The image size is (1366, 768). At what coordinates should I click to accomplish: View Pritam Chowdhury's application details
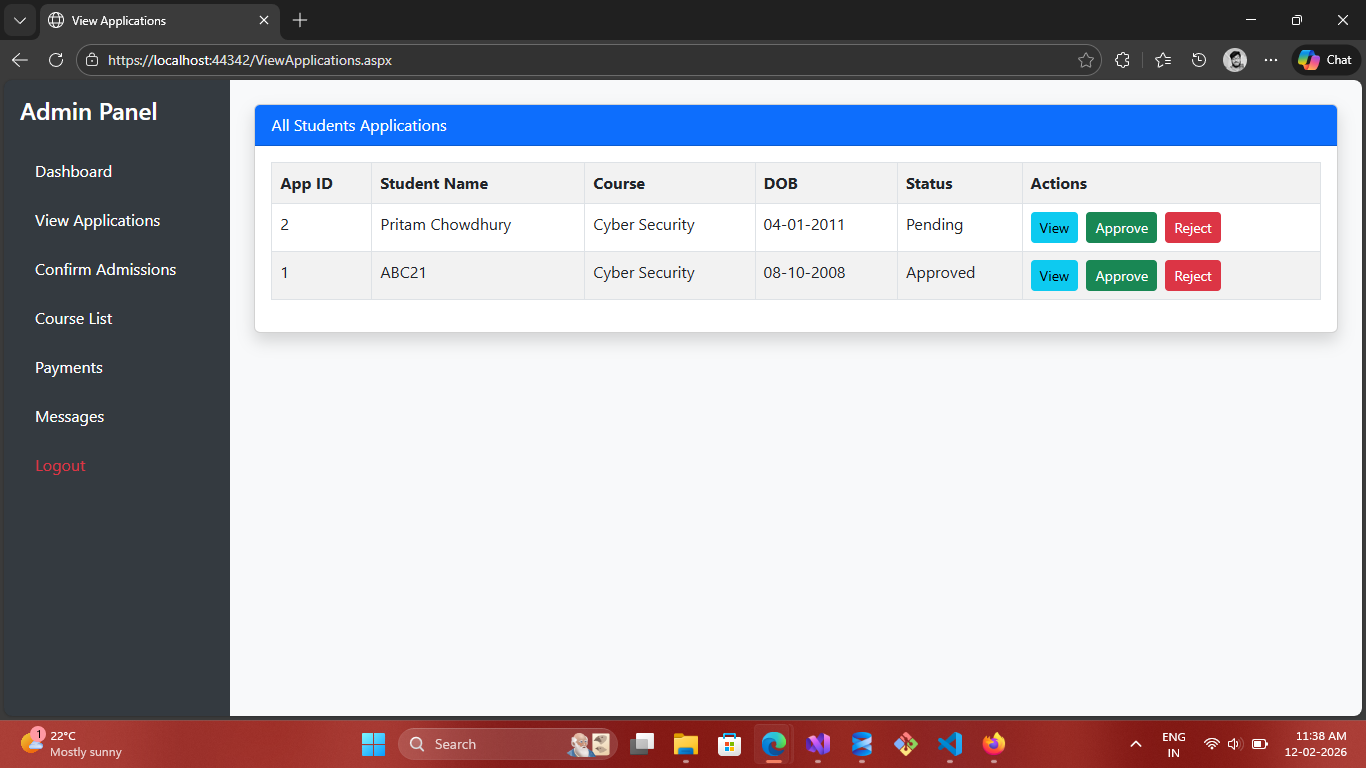pyautogui.click(x=1054, y=228)
